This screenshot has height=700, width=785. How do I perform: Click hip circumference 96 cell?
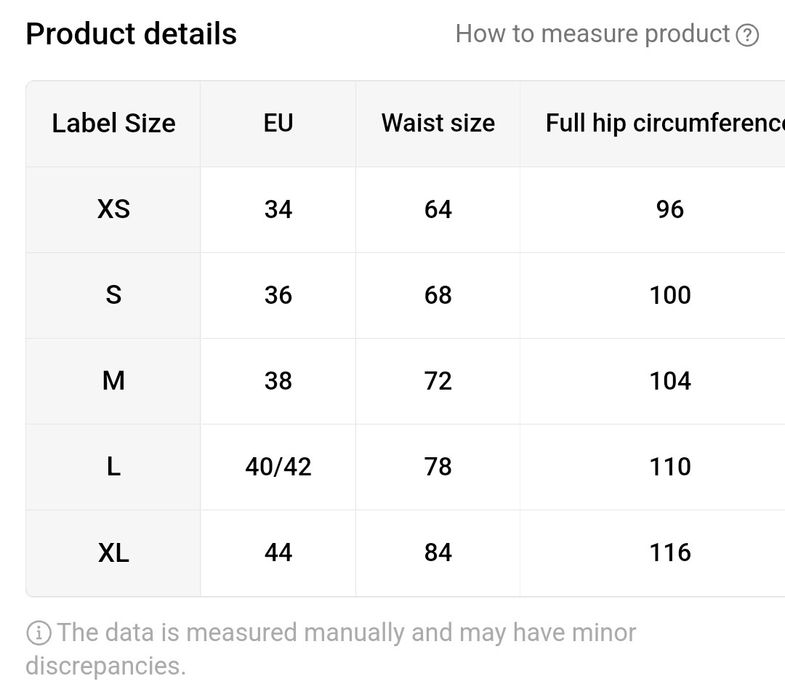[x=670, y=210]
